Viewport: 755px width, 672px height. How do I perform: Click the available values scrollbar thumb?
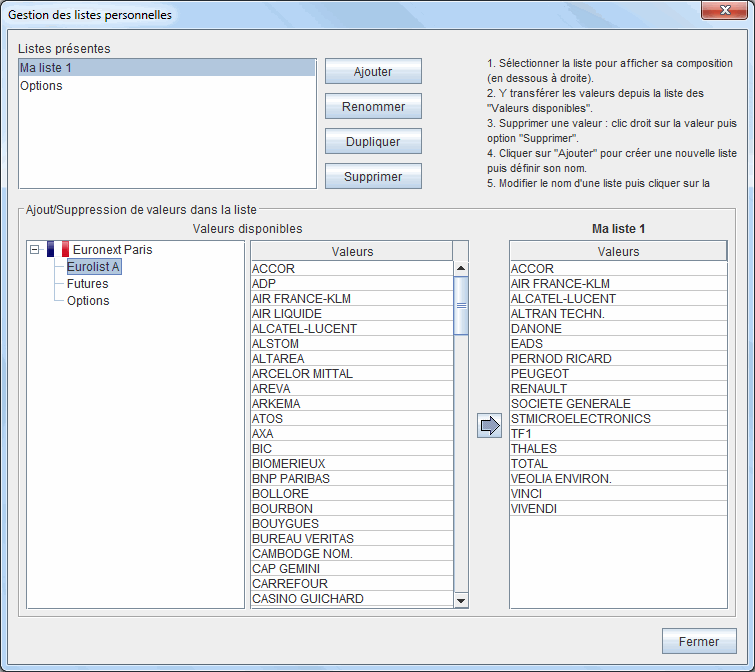tap(461, 305)
